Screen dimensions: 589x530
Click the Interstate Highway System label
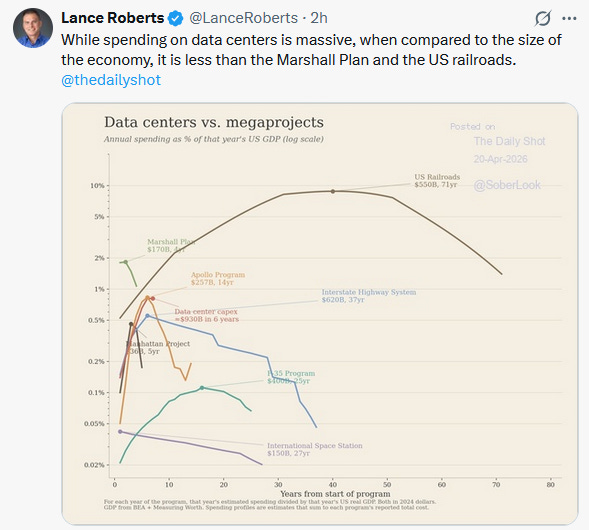click(x=369, y=296)
